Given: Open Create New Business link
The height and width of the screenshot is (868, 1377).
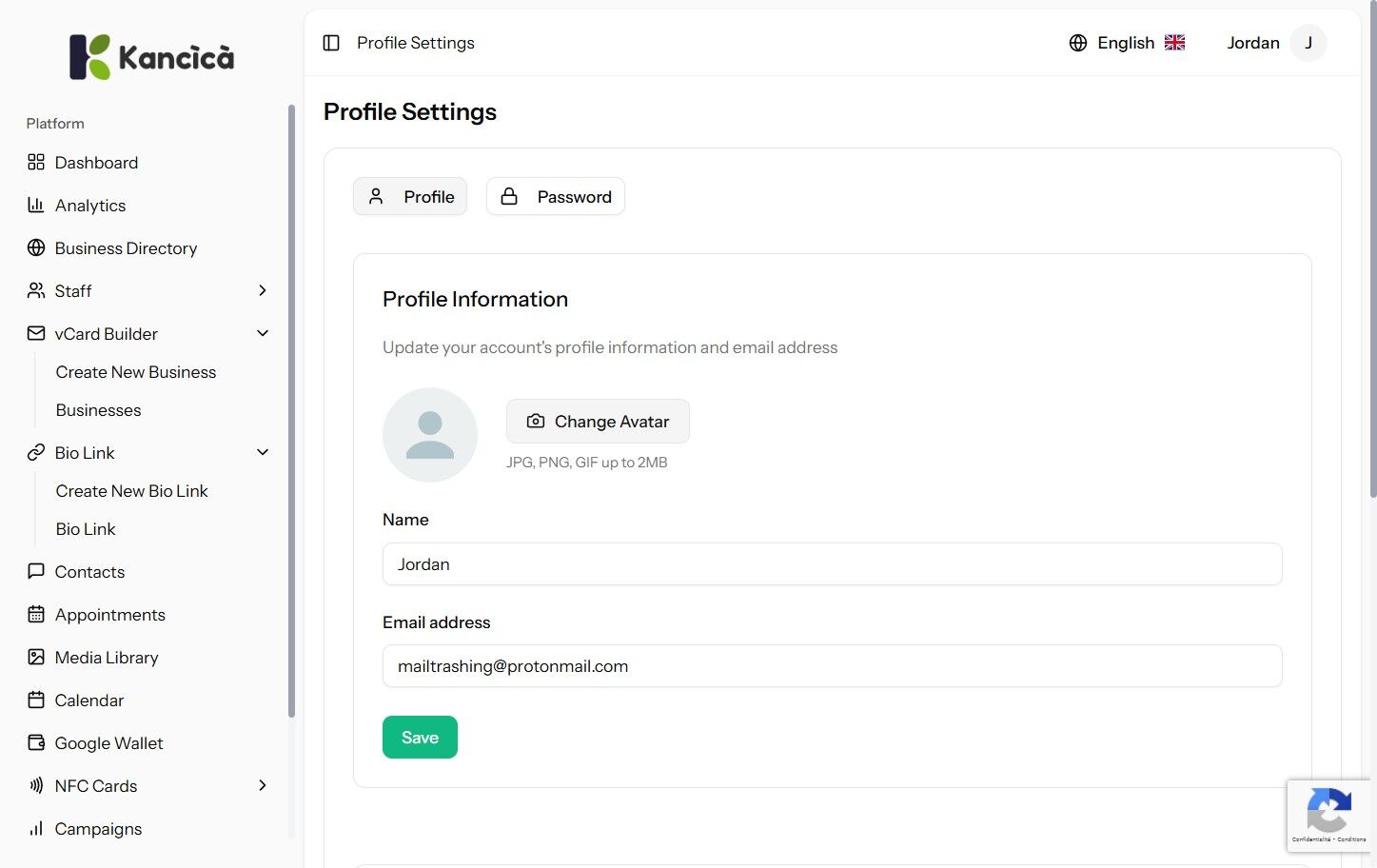Looking at the screenshot, I should click(x=136, y=372).
